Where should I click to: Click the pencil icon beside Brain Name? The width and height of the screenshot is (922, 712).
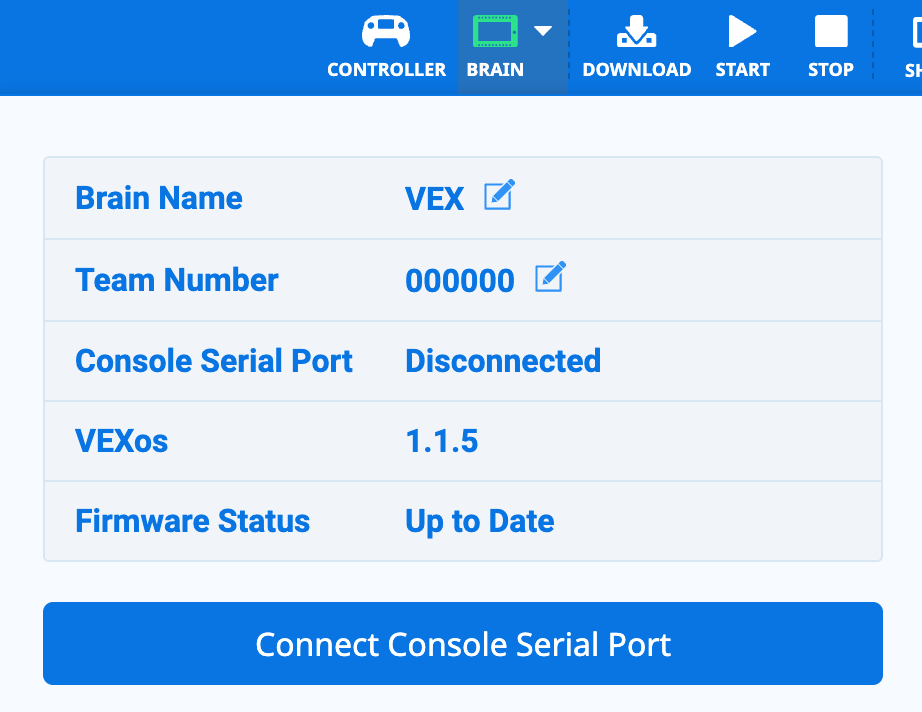coord(500,195)
